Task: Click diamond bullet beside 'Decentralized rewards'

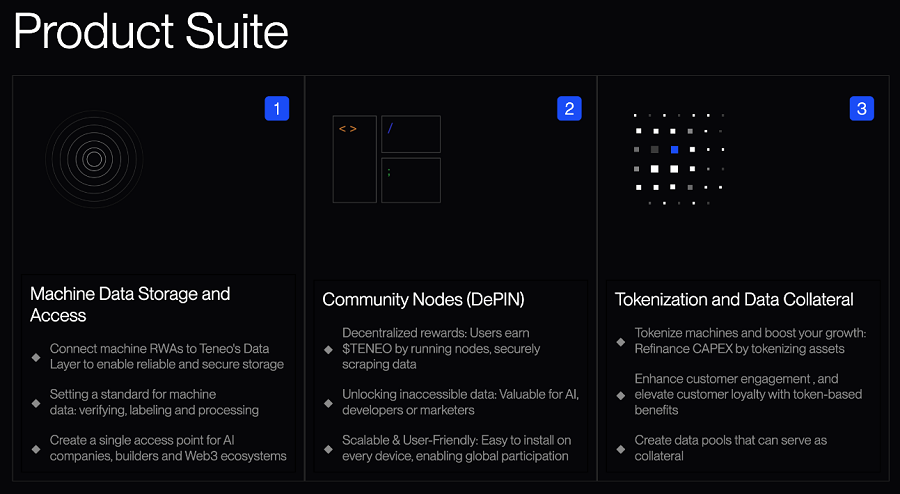Action: tap(328, 349)
